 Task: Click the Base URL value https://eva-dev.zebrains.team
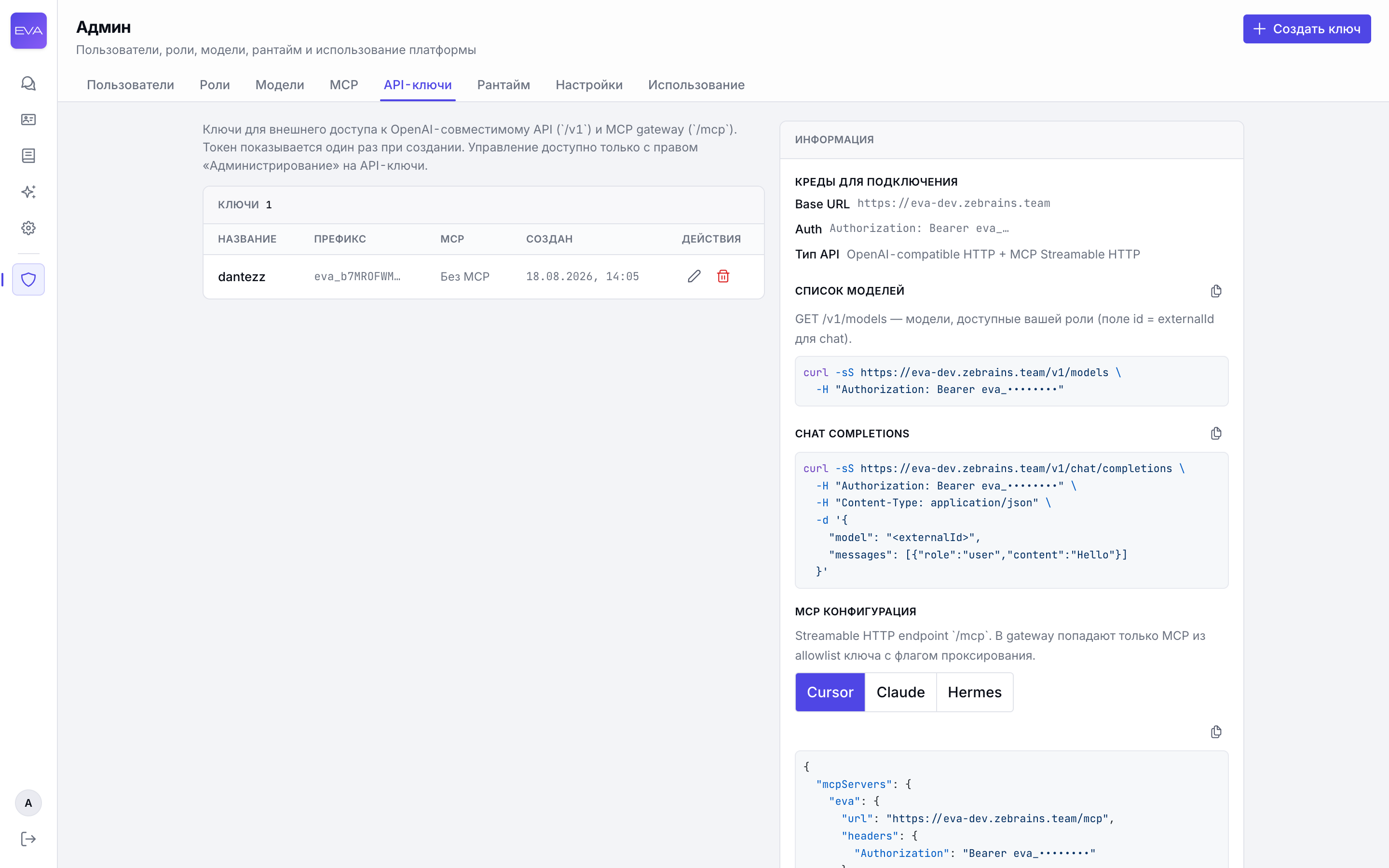954,203
